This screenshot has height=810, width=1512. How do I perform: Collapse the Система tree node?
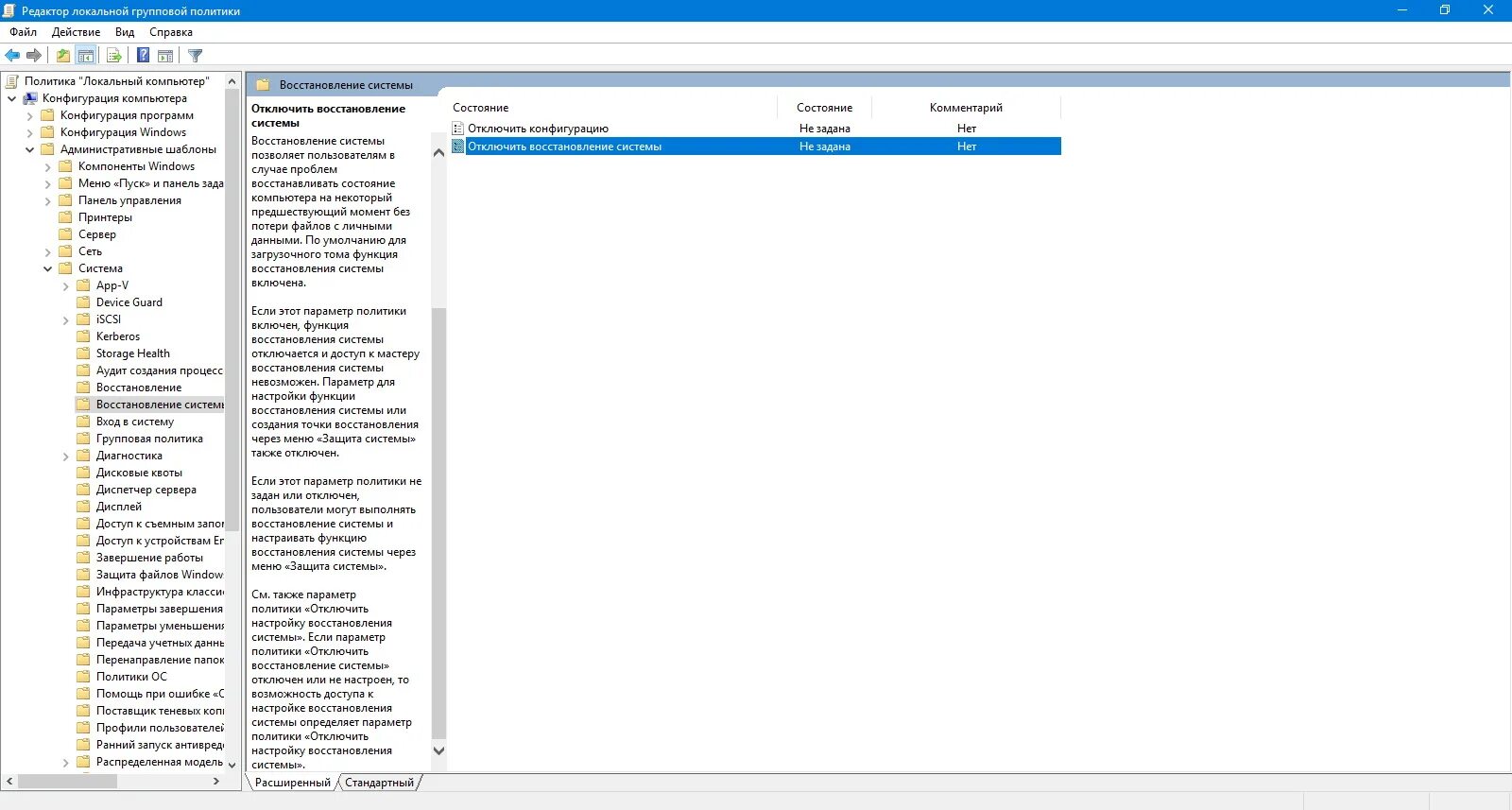click(x=47, y=268)
